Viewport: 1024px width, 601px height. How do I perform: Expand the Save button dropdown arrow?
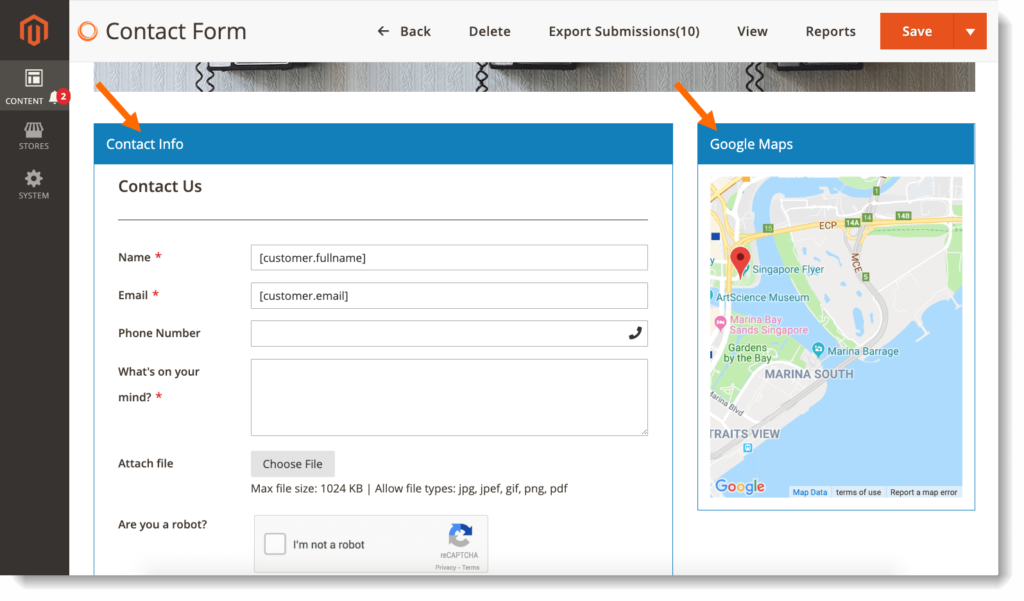point(970,31)
